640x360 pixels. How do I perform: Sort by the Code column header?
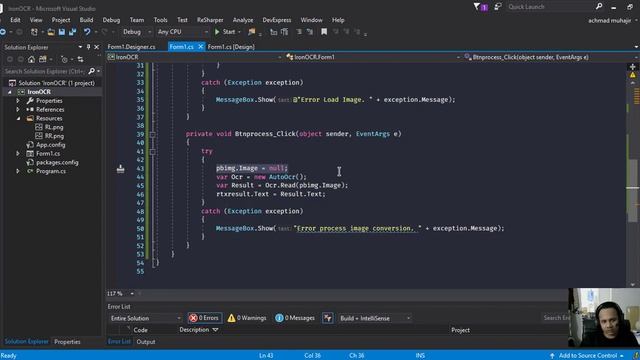tap(140, 330)
